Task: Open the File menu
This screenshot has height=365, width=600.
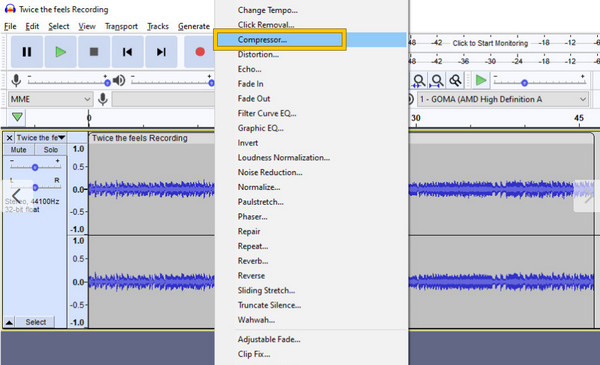Action: pos(10,26)
